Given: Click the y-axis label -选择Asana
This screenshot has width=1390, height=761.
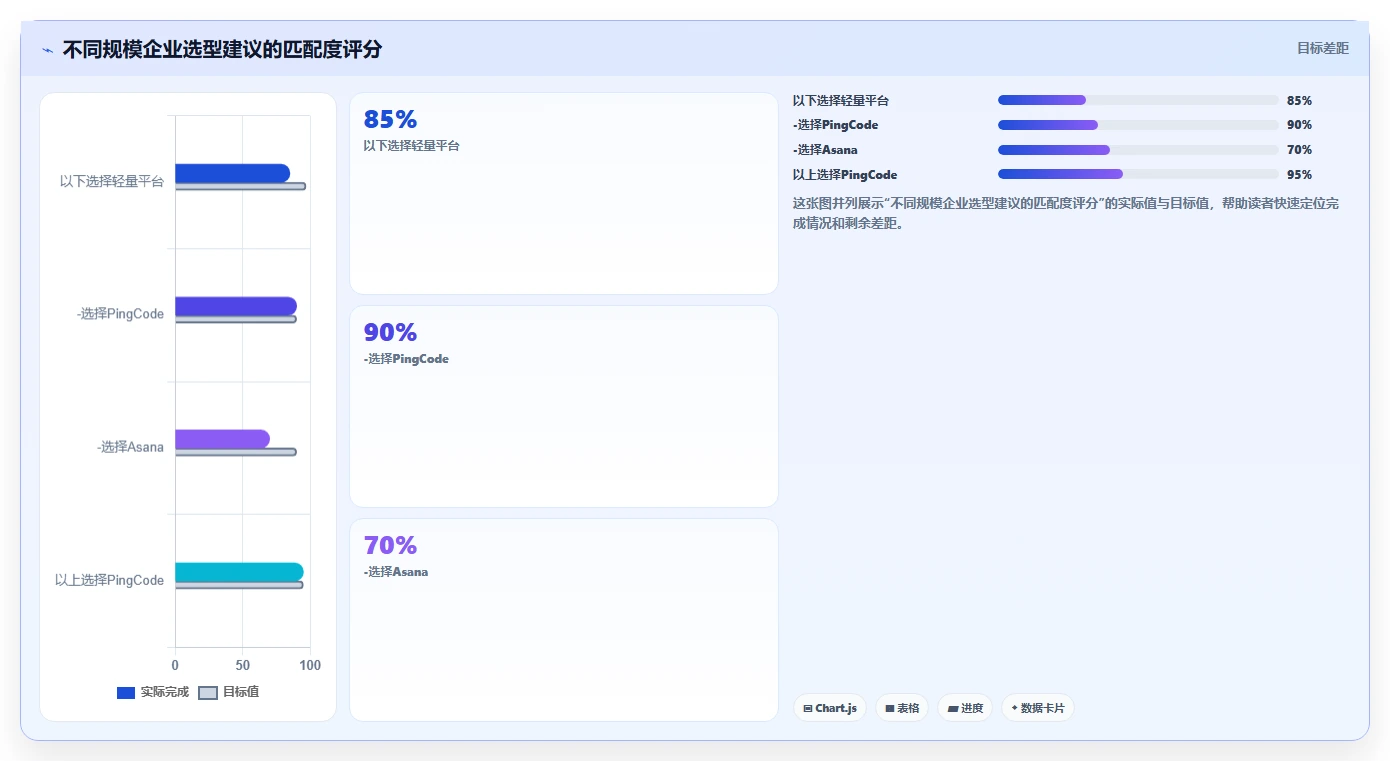Looking at the screenshot, I should 130,447.
